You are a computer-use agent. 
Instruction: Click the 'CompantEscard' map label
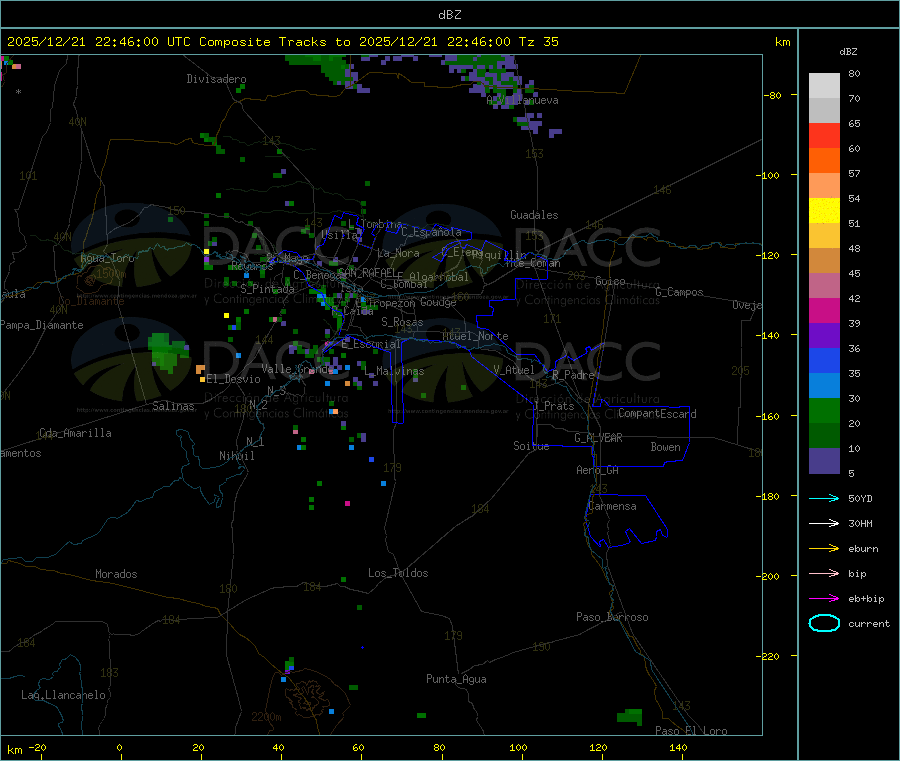pyautogui.click(x=657, y=414)
